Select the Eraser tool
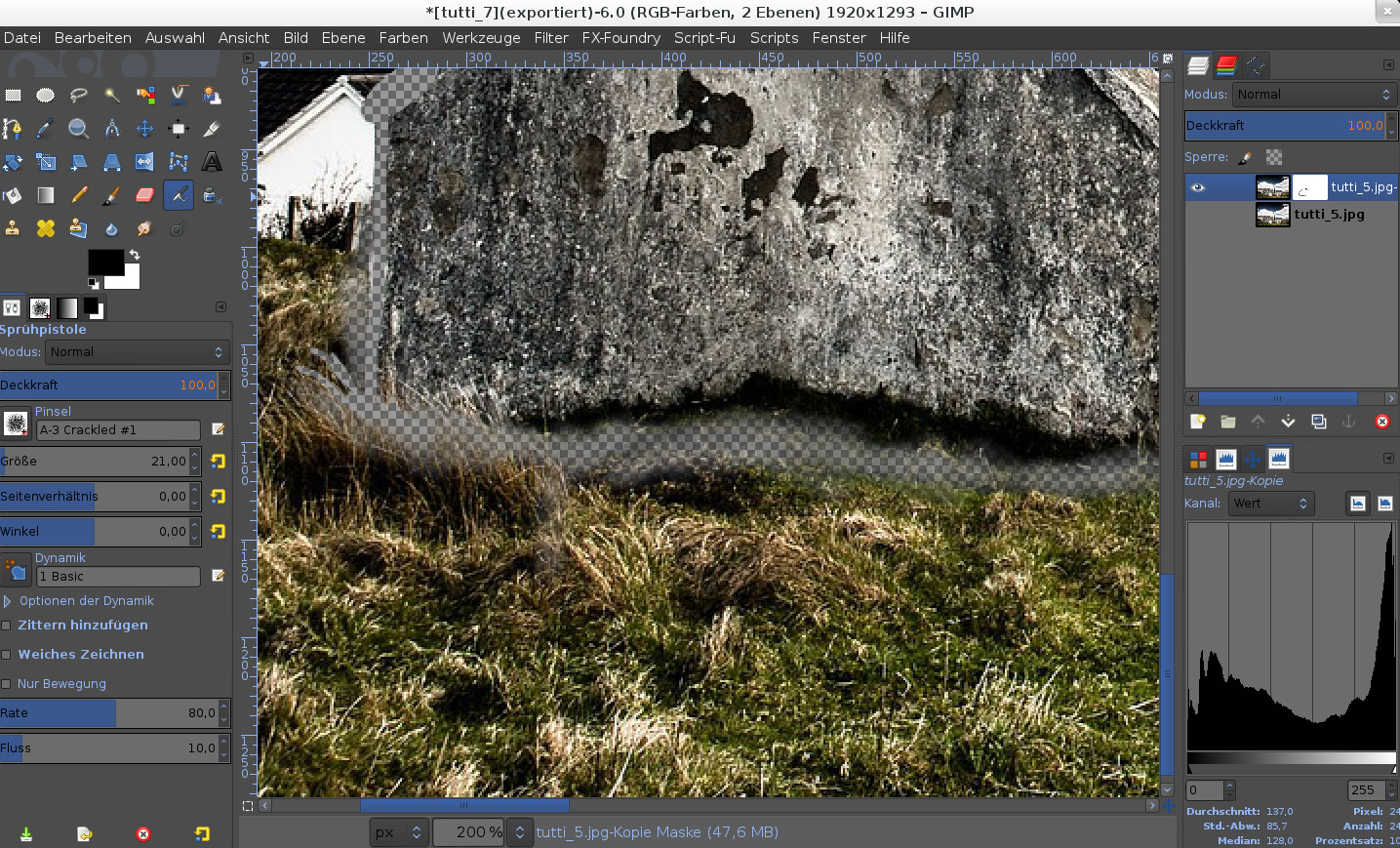The width and height of the screenshot is (1400, 848). pyautogui.click(x=144, y=195)
